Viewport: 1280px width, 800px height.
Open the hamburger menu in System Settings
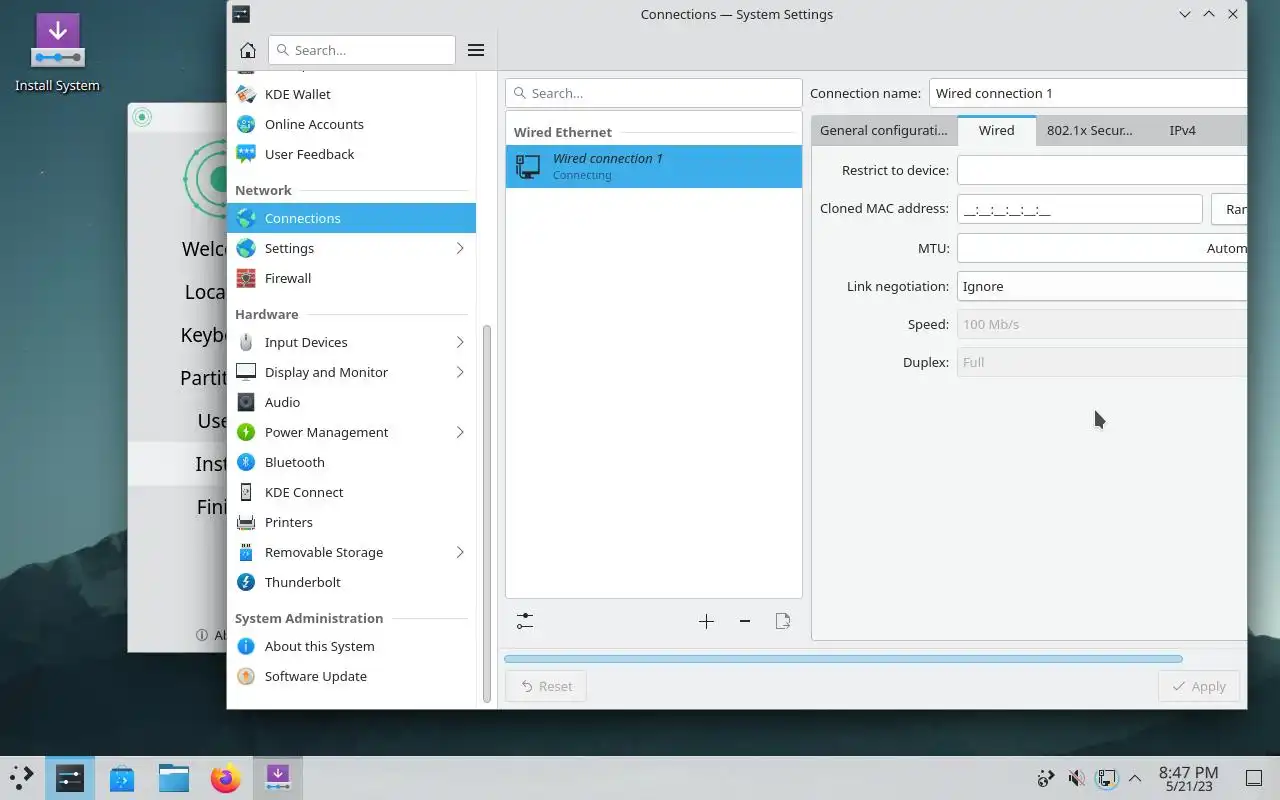click(x=476, y=50)
